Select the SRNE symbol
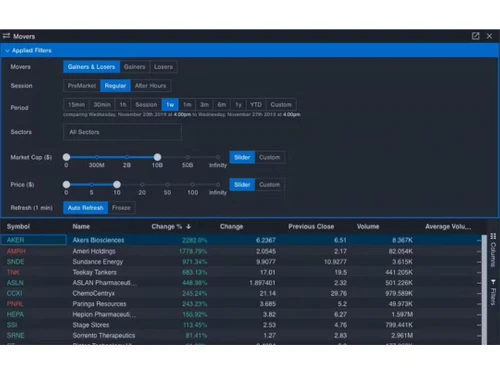This screenshot has width=500, height=375. [x=16, y=335]
